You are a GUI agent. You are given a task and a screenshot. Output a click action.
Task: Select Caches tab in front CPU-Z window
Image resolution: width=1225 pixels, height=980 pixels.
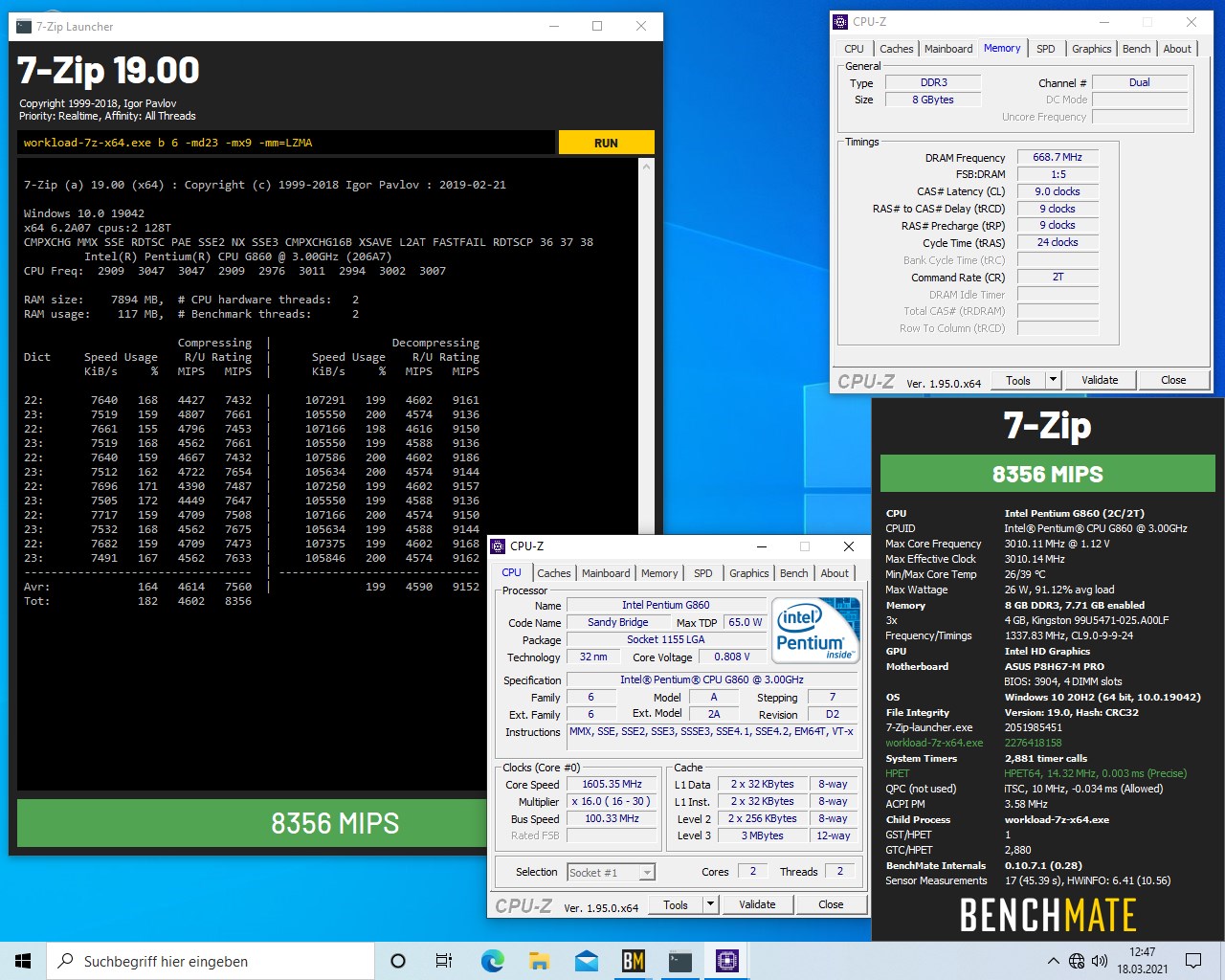point(554,573)
